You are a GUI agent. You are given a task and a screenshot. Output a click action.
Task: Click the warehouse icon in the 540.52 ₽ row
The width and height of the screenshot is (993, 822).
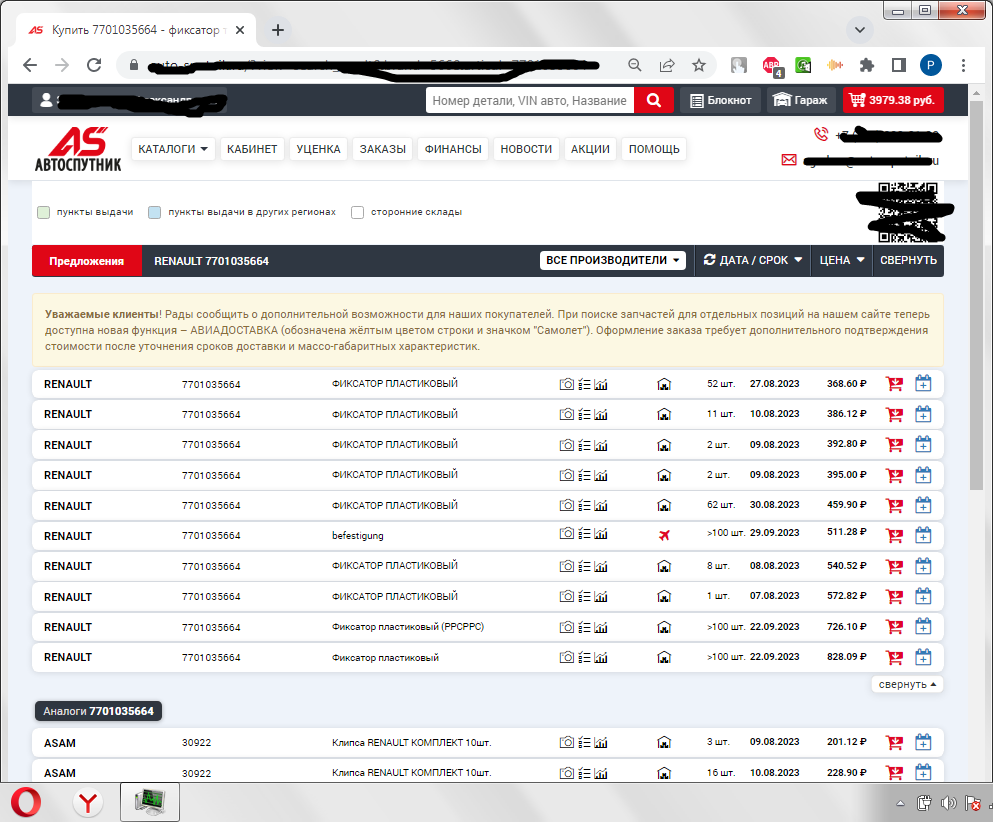664,566
